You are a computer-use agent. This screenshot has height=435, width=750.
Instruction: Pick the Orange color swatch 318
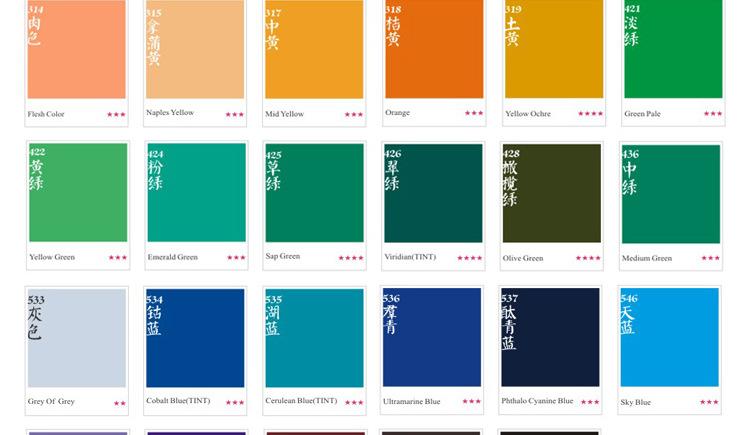pos(433,50)
